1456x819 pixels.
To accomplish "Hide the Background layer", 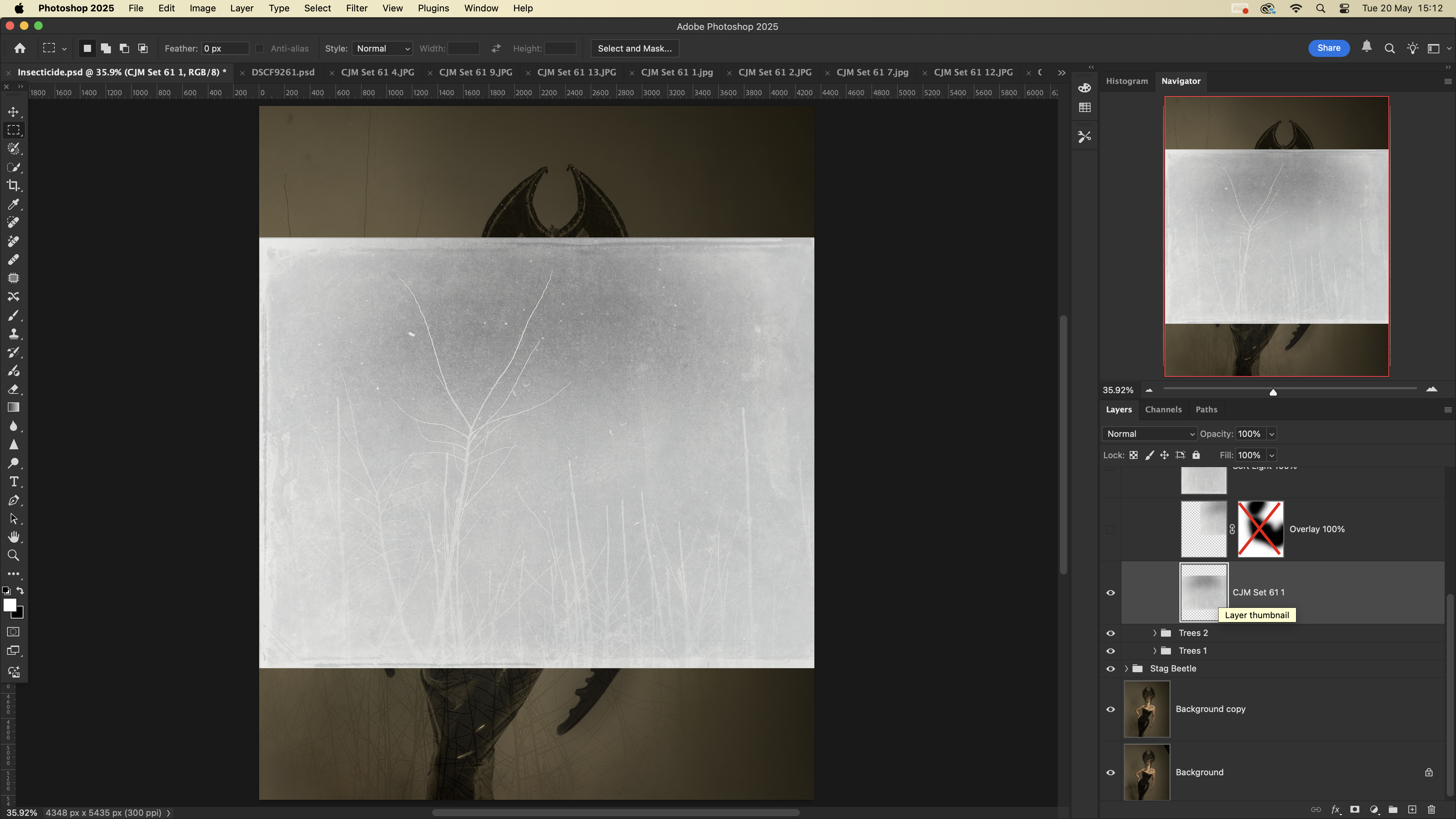I will (1110, 773).
